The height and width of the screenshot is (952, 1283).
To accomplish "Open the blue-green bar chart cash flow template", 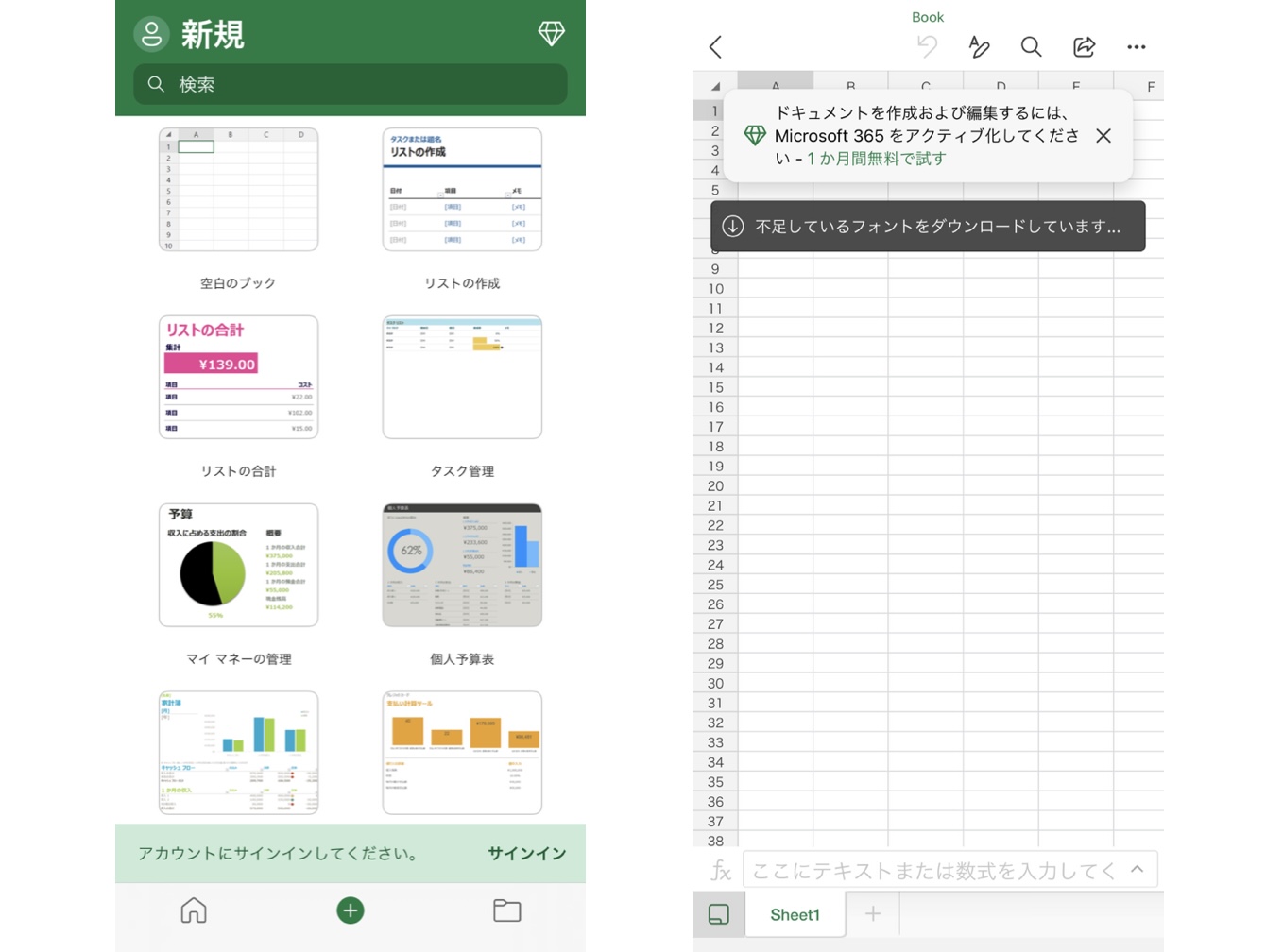I will coord(238,752).
